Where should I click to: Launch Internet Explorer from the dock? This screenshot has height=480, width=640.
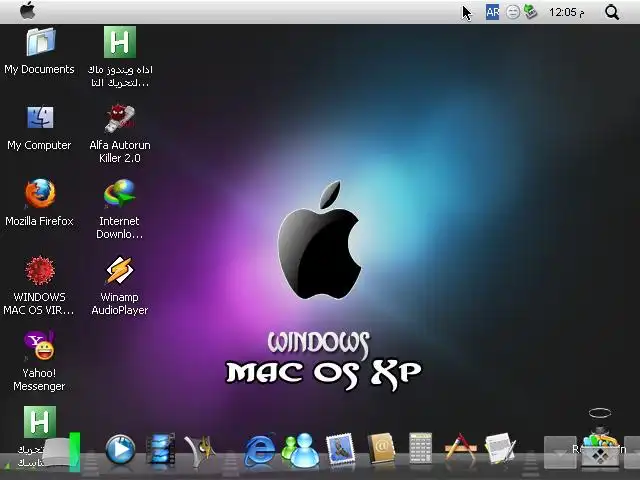pos(260,450)
